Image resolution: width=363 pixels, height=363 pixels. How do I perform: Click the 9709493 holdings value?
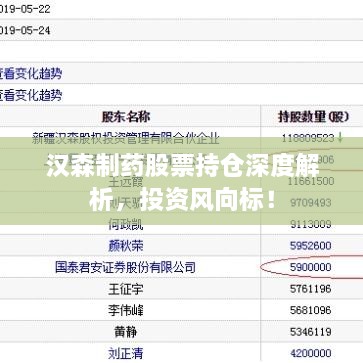pos(311,203)
